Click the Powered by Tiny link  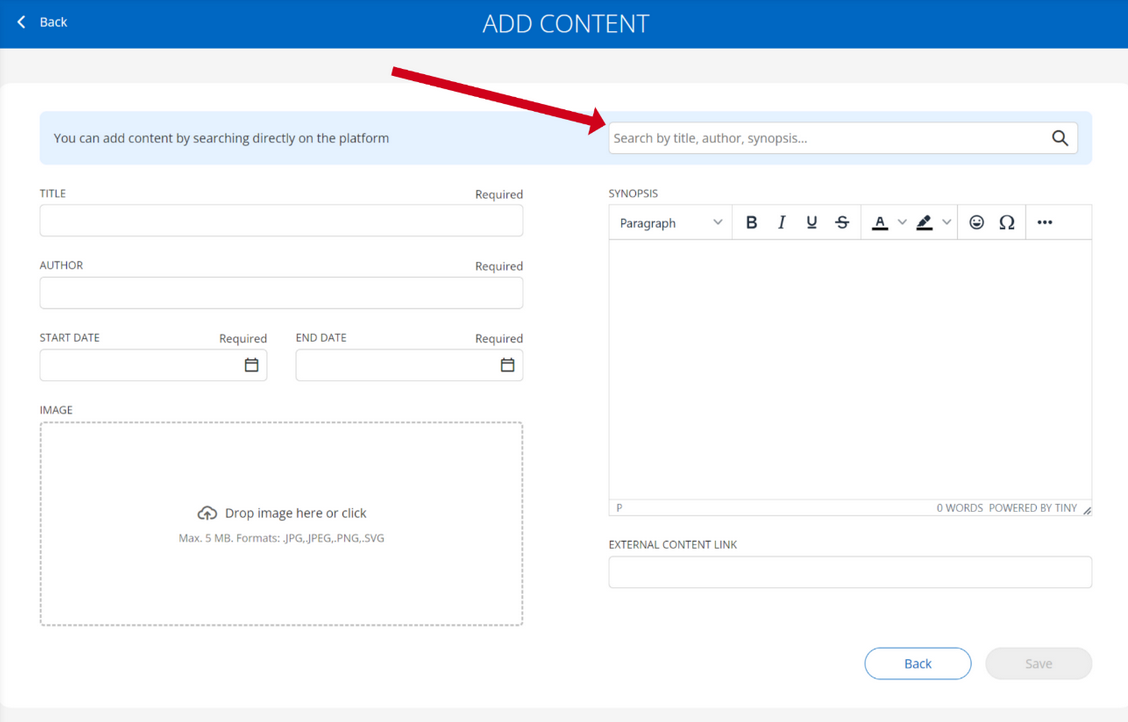1032,508
